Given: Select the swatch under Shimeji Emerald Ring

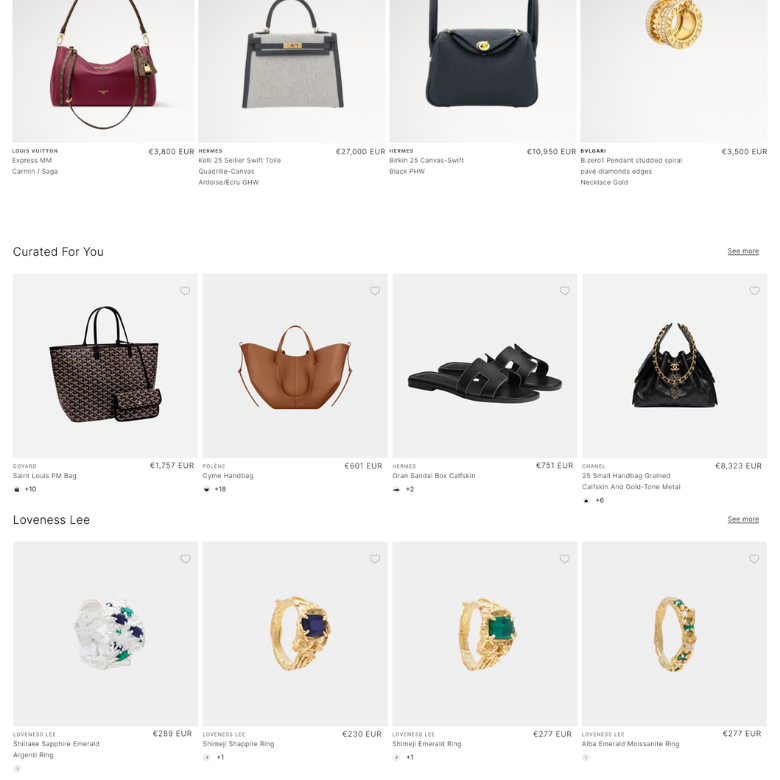Looking at the screenshot, I should tap(396, 758).
